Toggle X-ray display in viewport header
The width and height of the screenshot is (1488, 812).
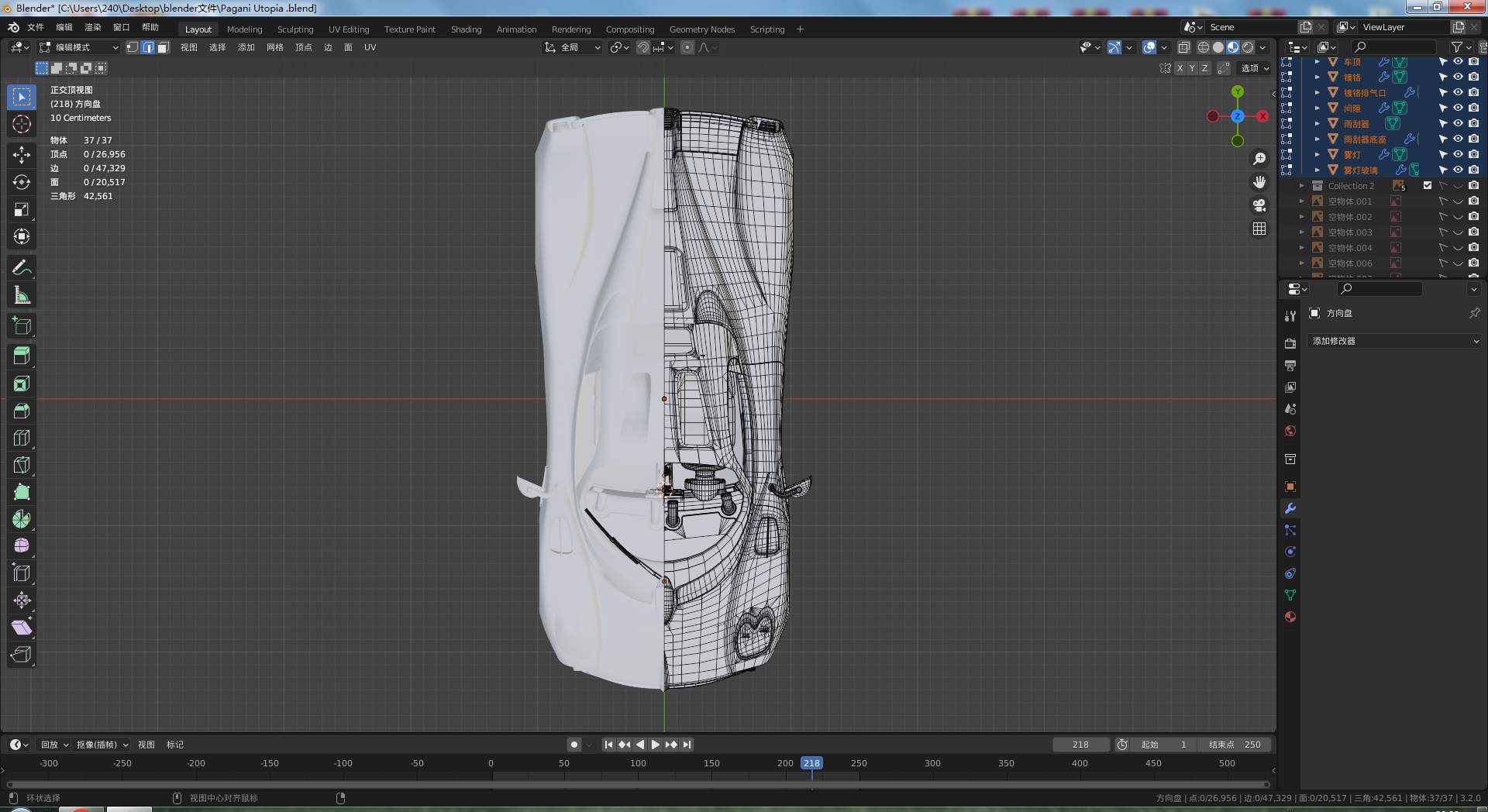click(1183, 47)
